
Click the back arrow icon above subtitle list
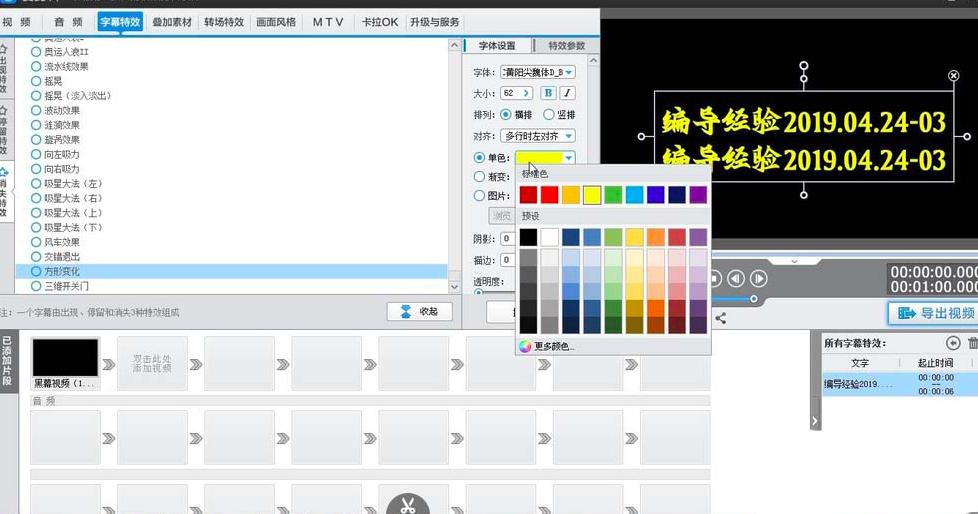click(953, 343)
